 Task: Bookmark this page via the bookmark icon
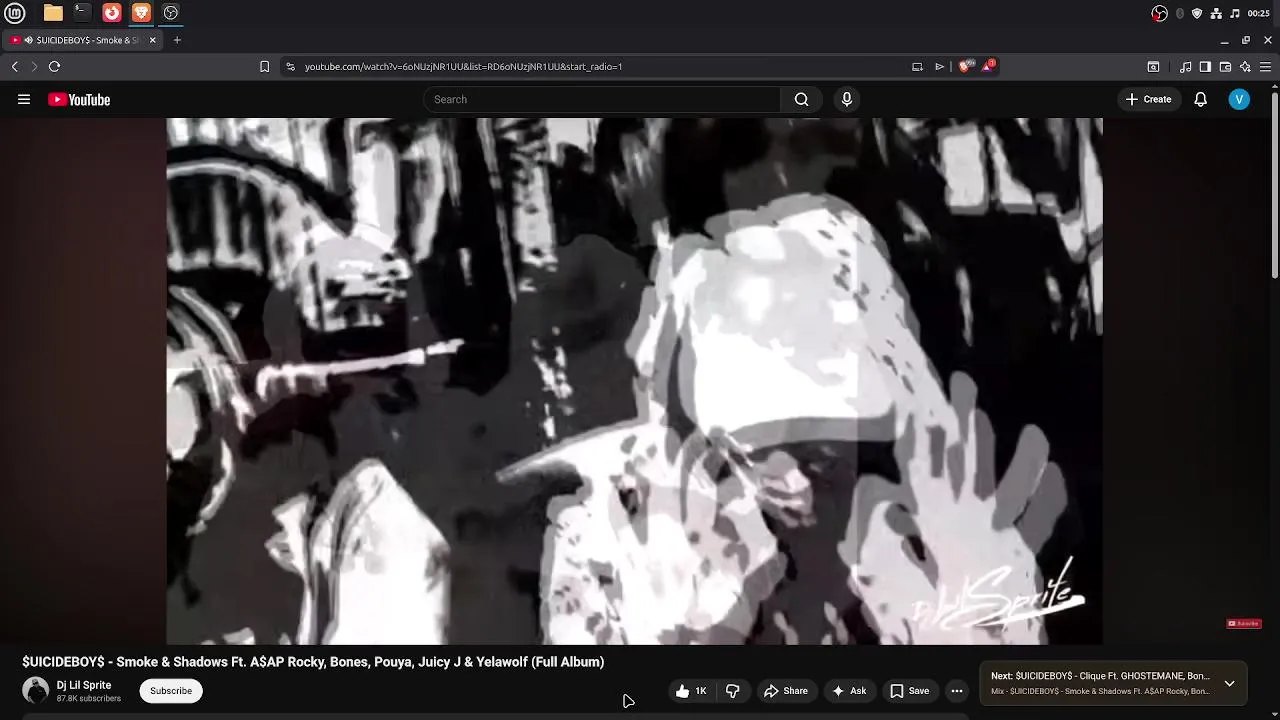[x=264, y=66]
